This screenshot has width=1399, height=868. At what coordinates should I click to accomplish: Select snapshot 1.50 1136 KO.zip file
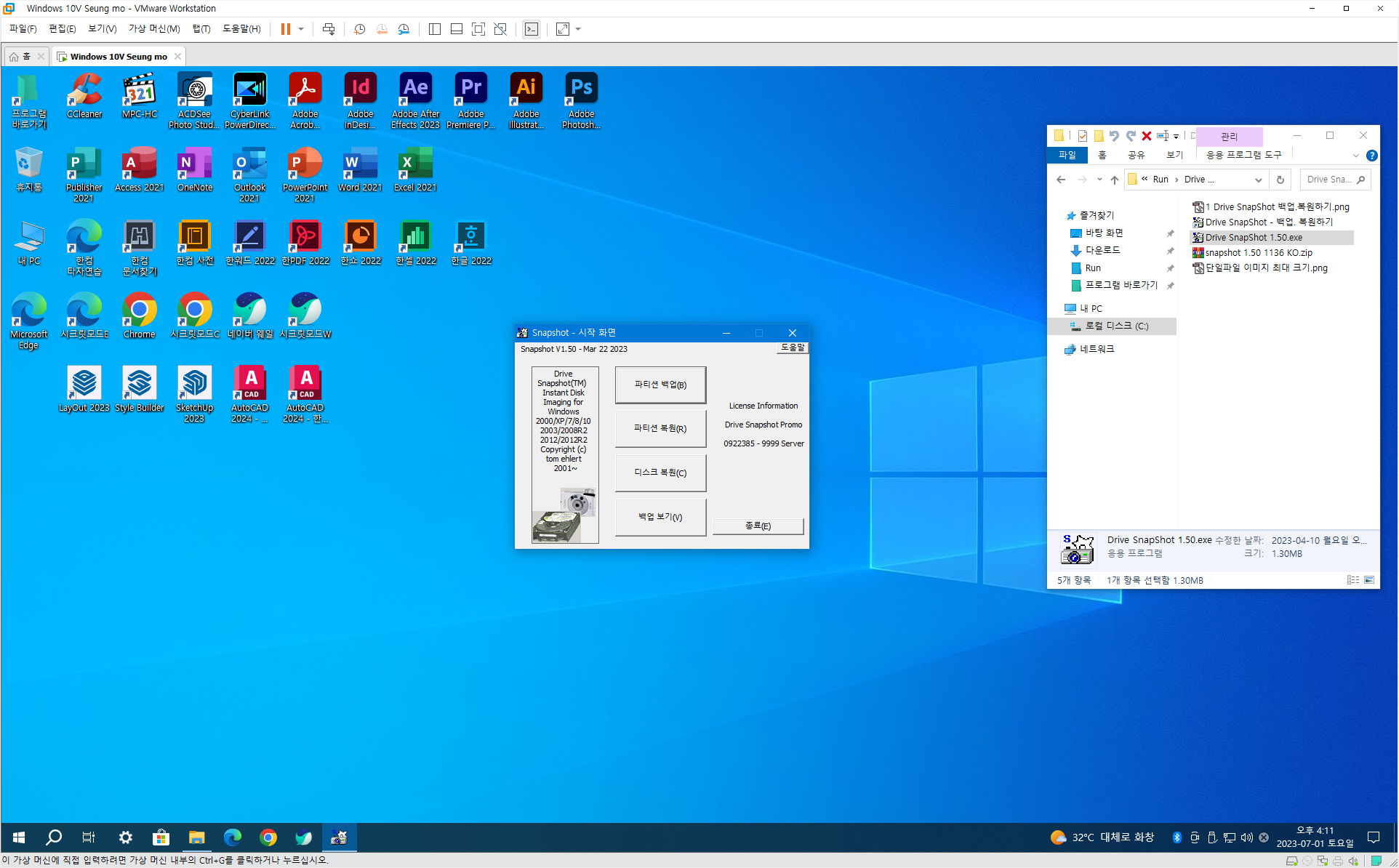point(1258,253)
